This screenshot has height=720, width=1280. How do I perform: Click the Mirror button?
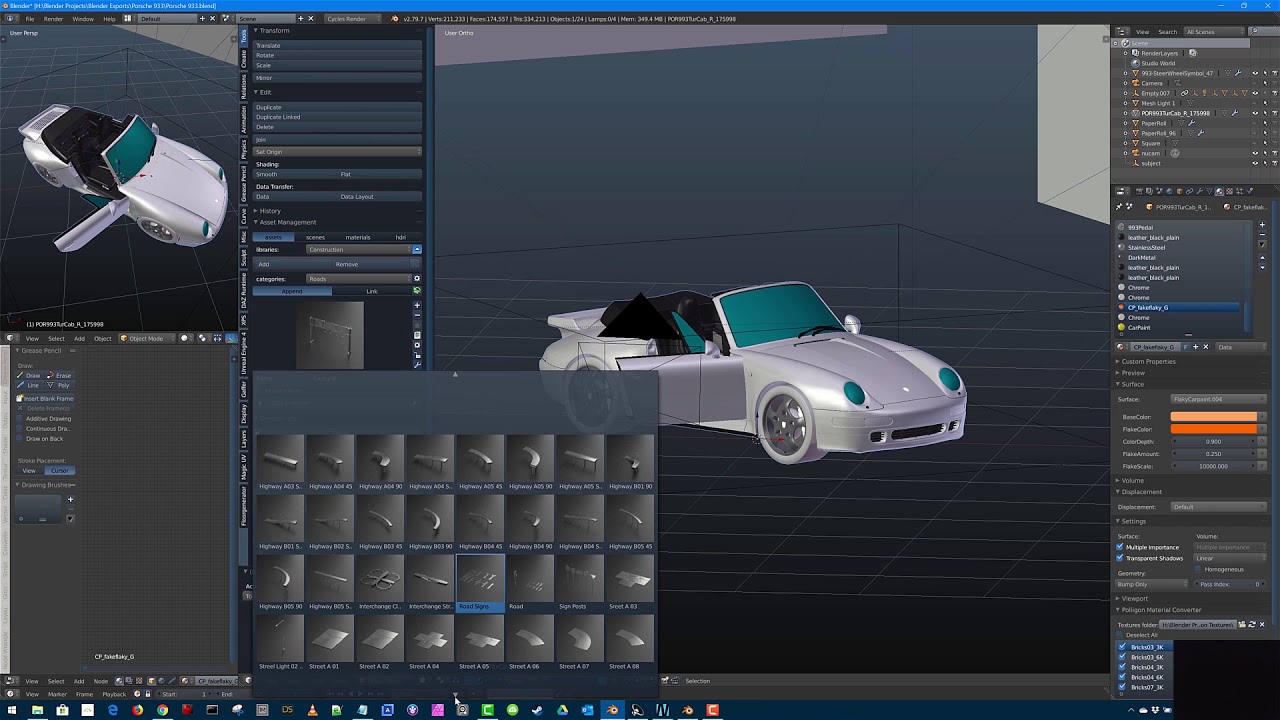click(x=337, y=78)
